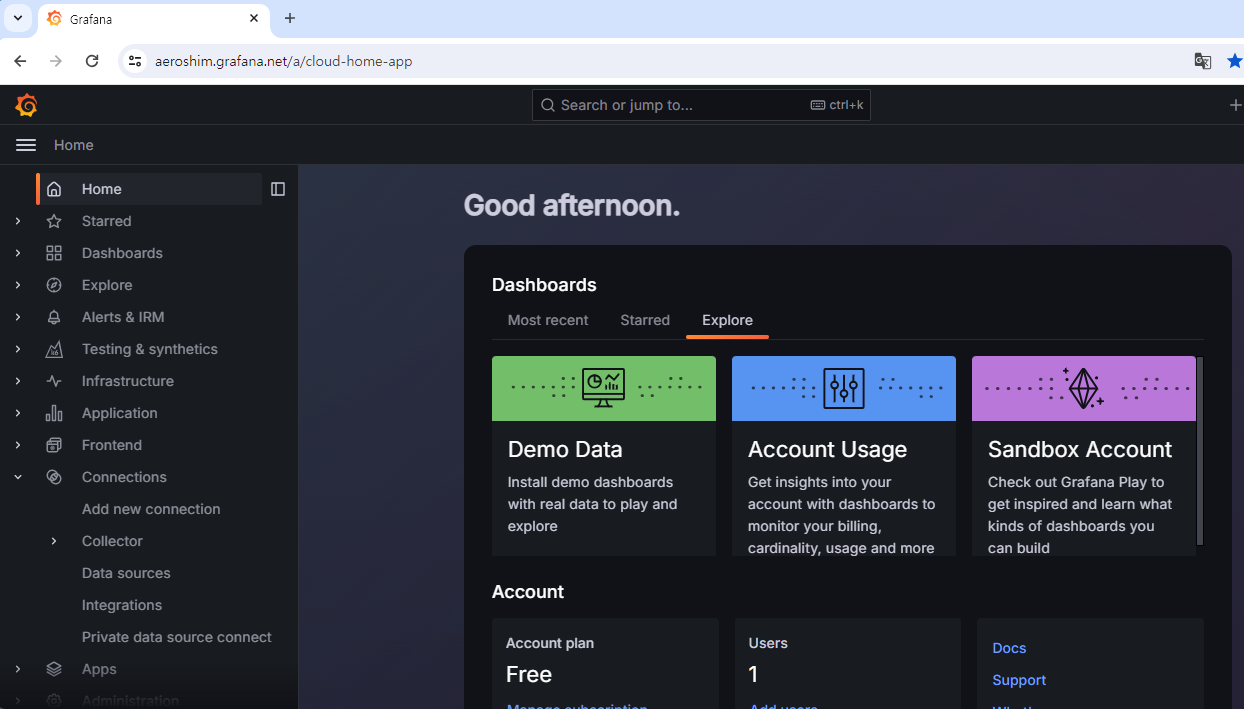
Task: Click the Home breadcrumb
Action: click(74, 145)
